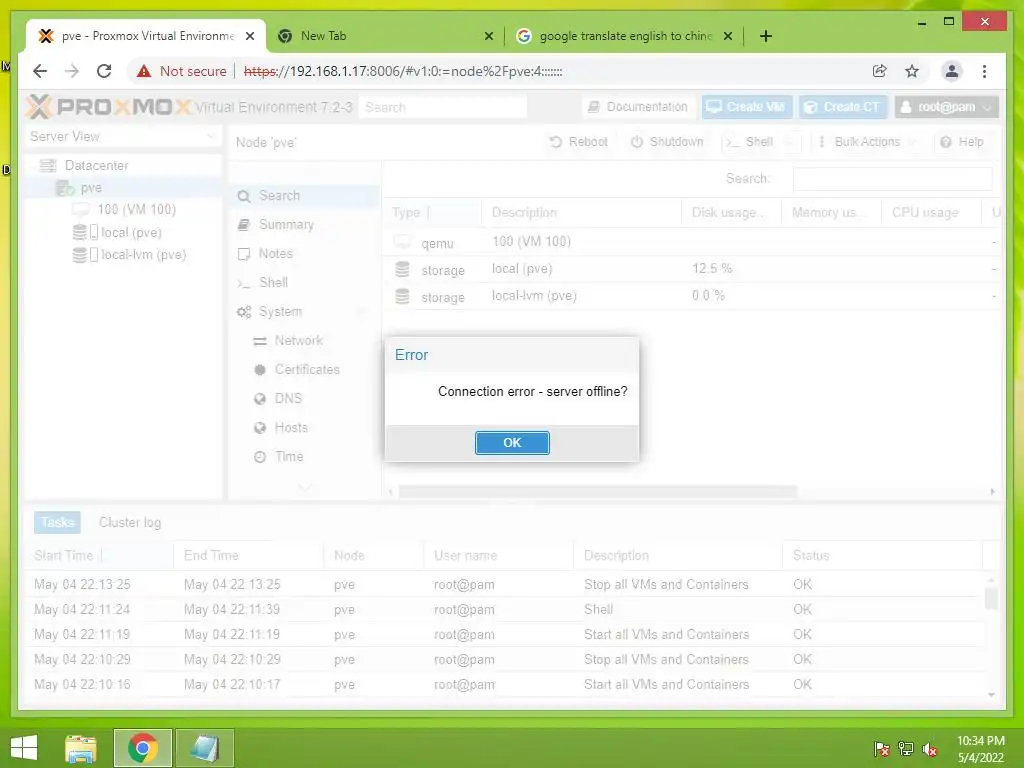Viewport: 1024px width, 768px height.
Task: Select storage local-lvm (pve) row
Action: point(691,296)
